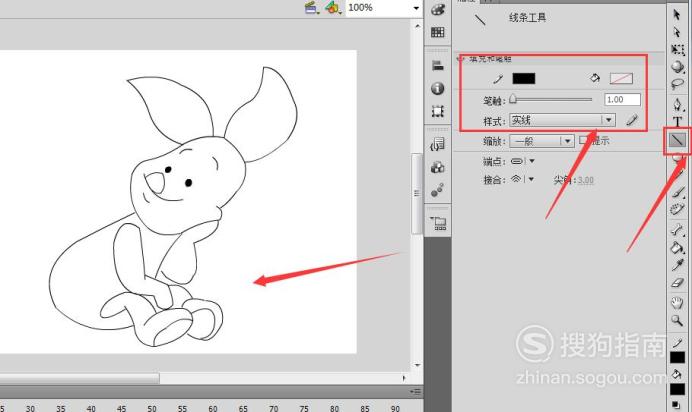
Task: Click the horizontal stage scrollbar thumb
Action: (79, 378)
